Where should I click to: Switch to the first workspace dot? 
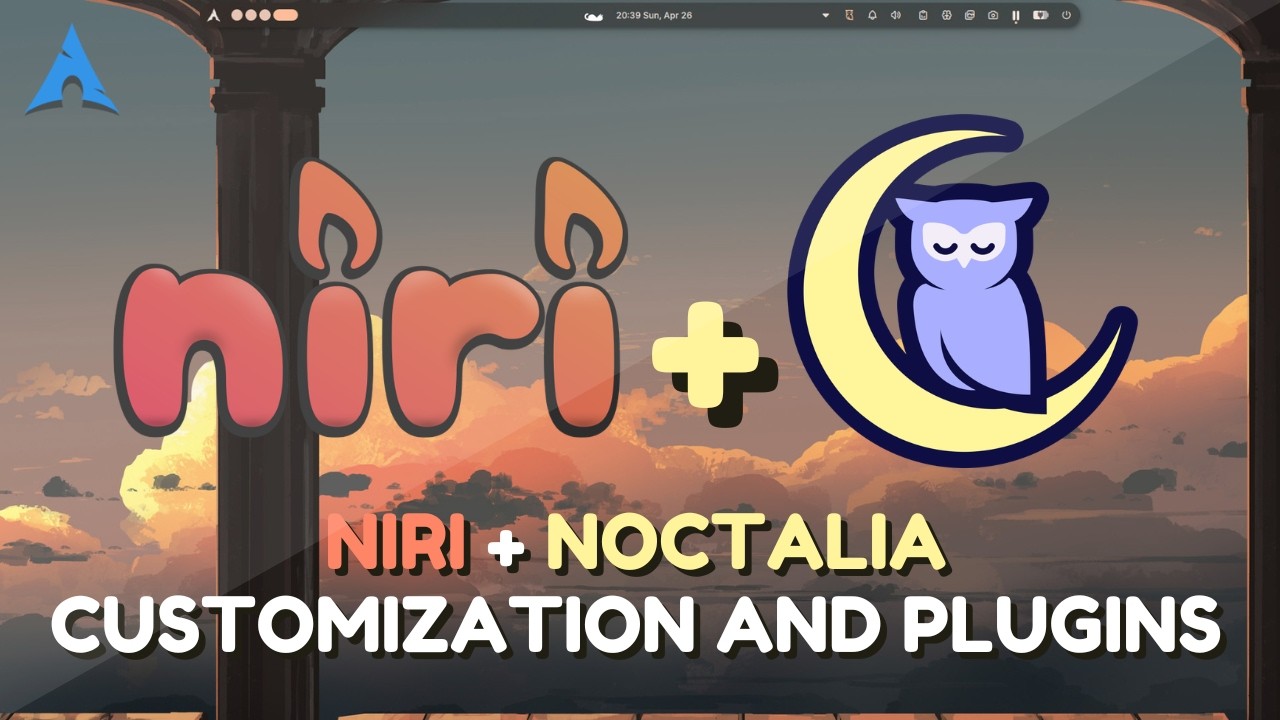(237, 15)
